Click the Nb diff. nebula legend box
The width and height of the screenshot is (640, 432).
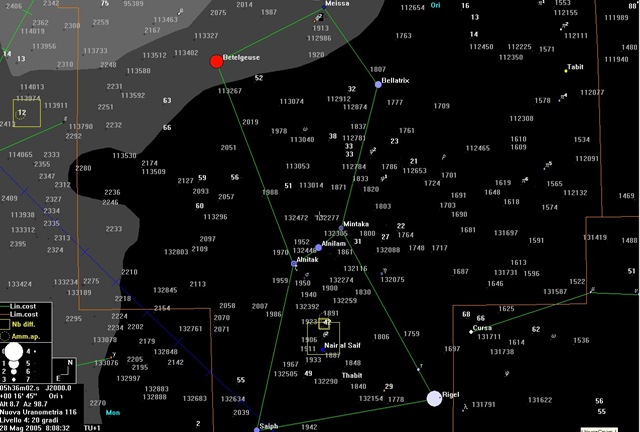point(5,325)
